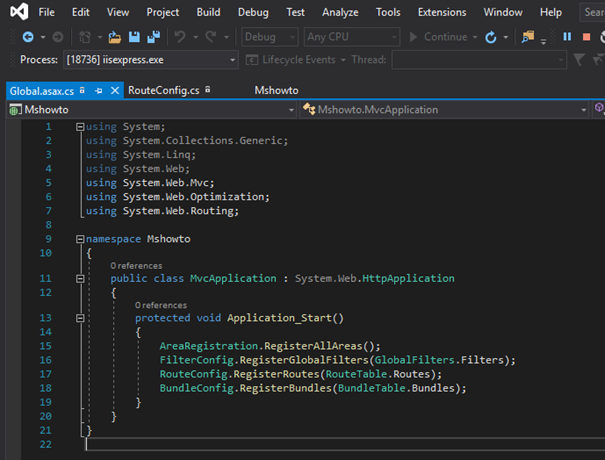The image size is (605, 460).
Task: Close the Global.asax.cs tab
Action: pos(115,91)
